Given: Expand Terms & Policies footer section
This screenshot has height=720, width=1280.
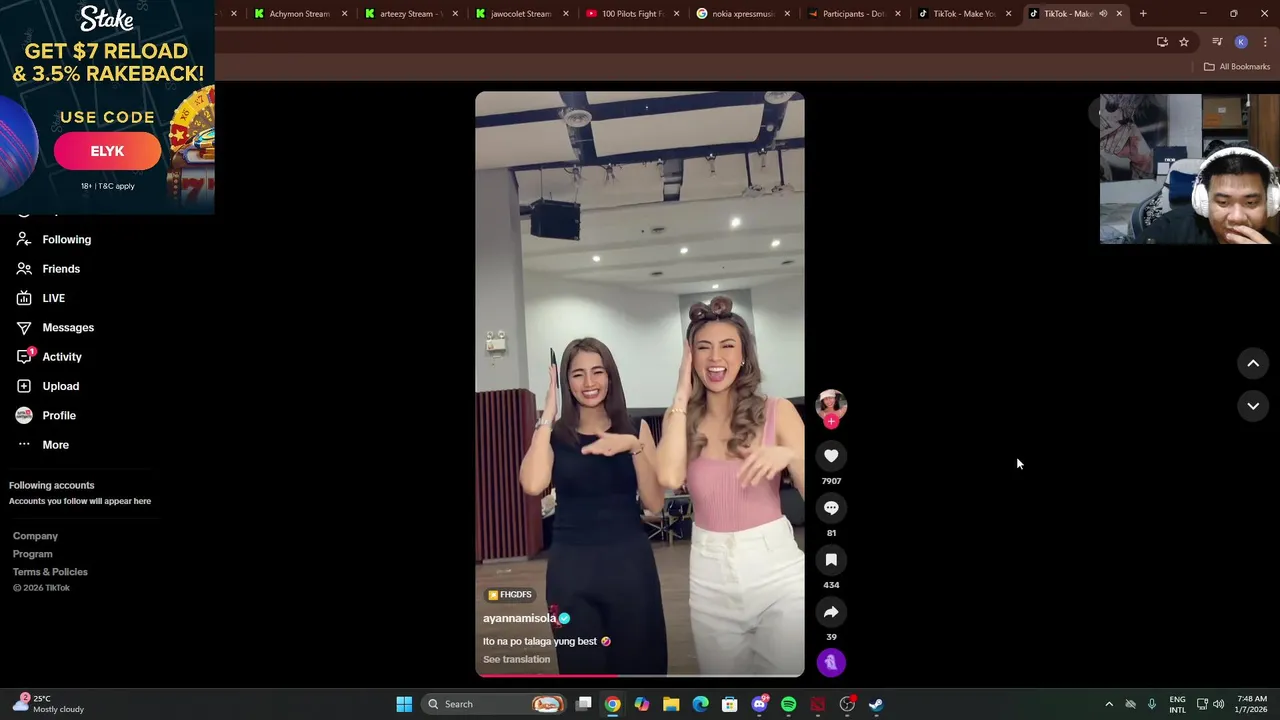Looking at the screenshot, I should pyautogui.click(x=50, y=572).
